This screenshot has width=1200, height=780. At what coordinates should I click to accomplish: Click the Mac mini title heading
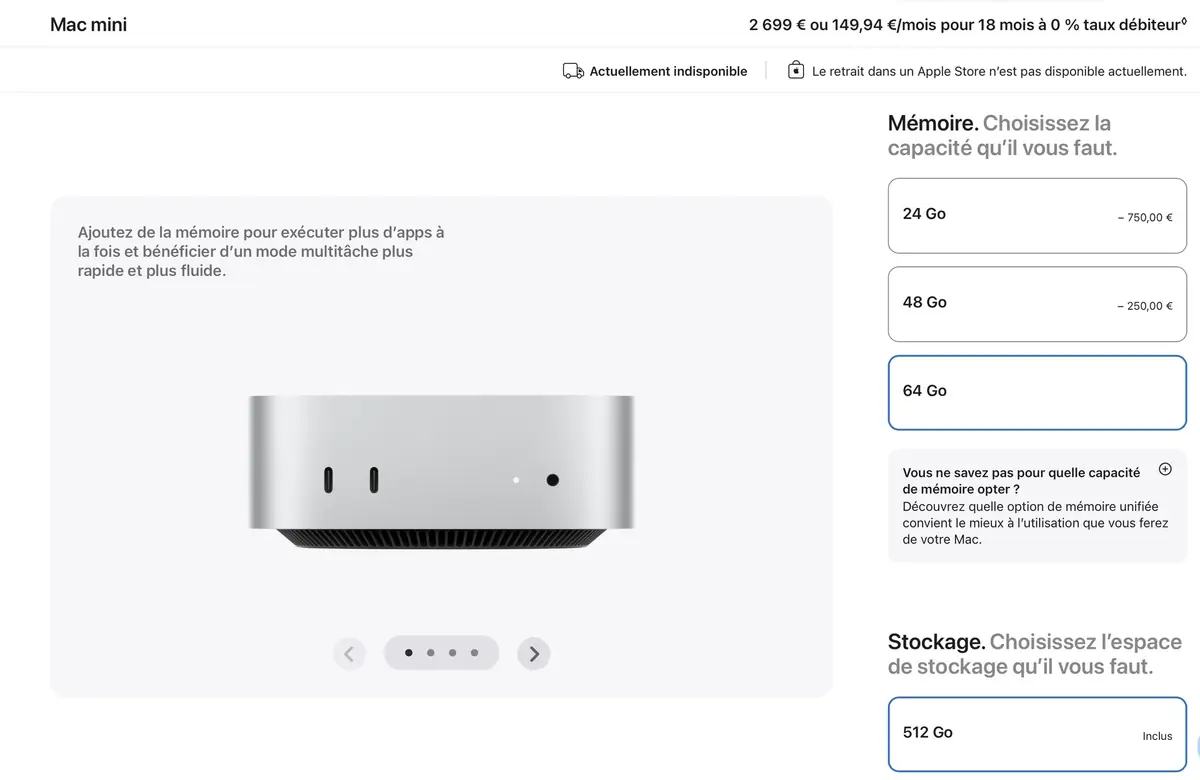(x=88, y=24)
